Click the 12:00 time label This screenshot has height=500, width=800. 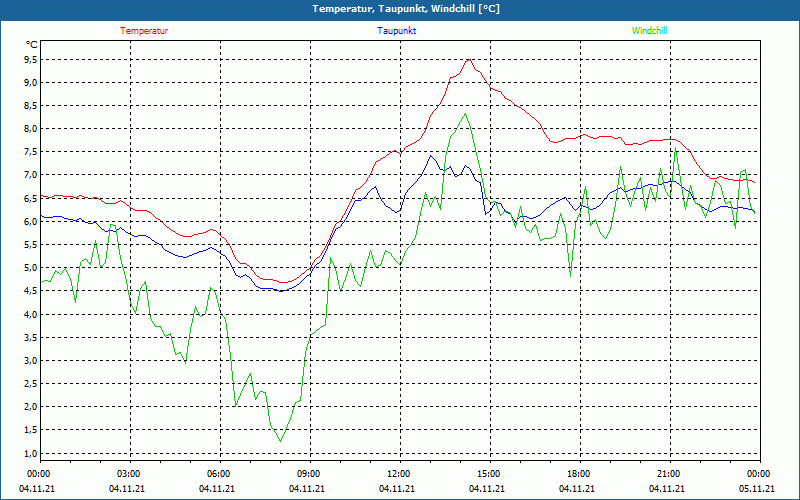point(398,474)
